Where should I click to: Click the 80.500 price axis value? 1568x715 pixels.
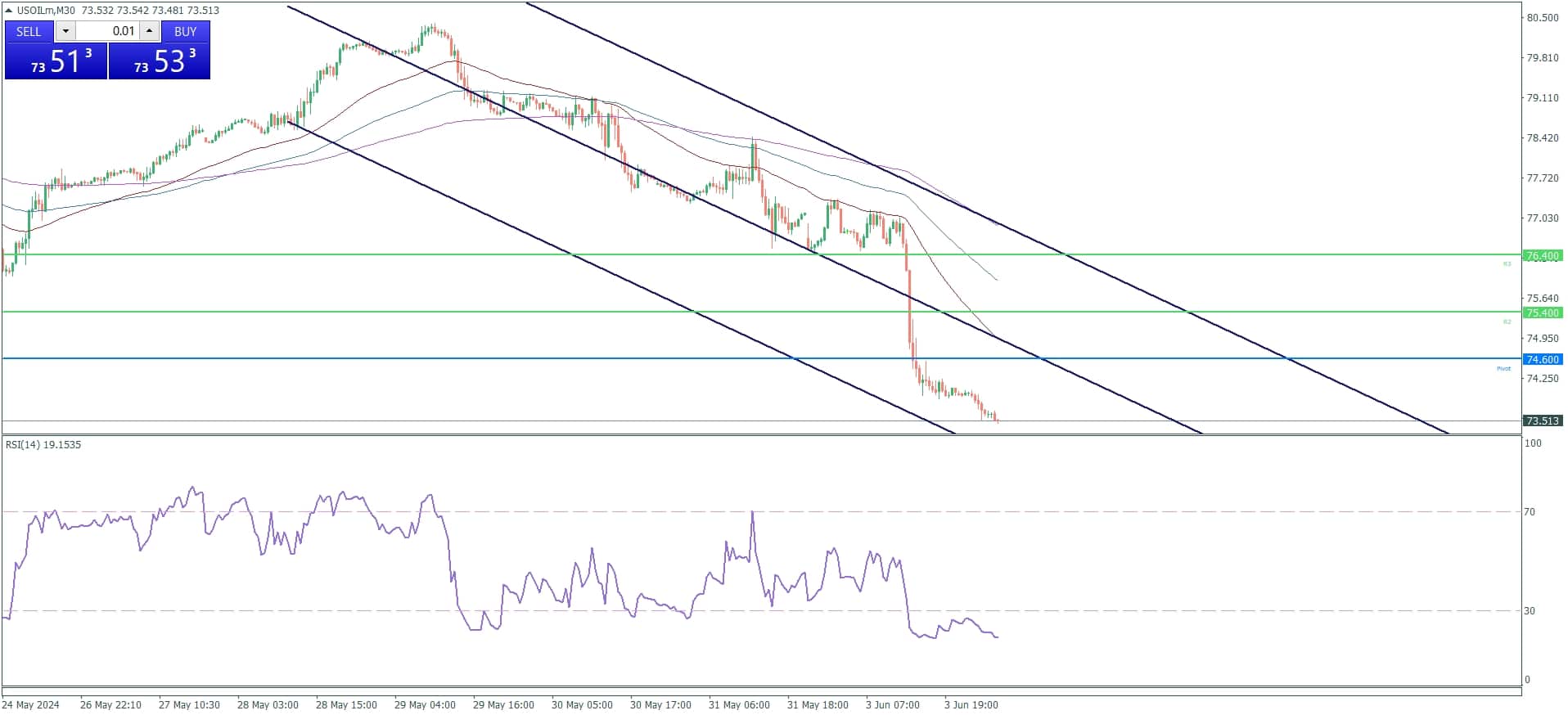(x=1543, y=18)
